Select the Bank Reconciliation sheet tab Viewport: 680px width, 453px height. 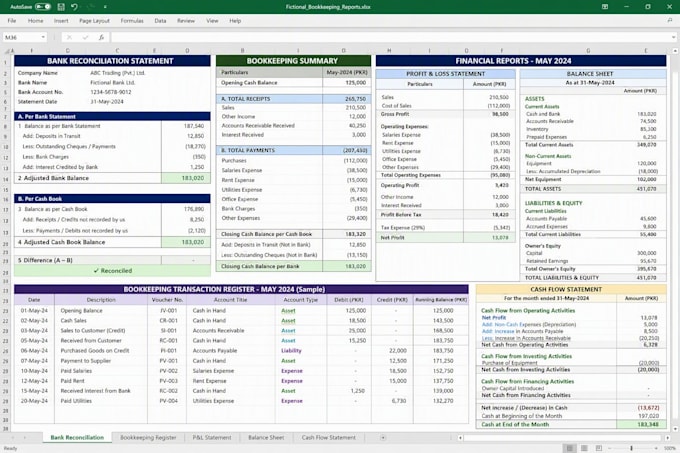tap(77, 437)
